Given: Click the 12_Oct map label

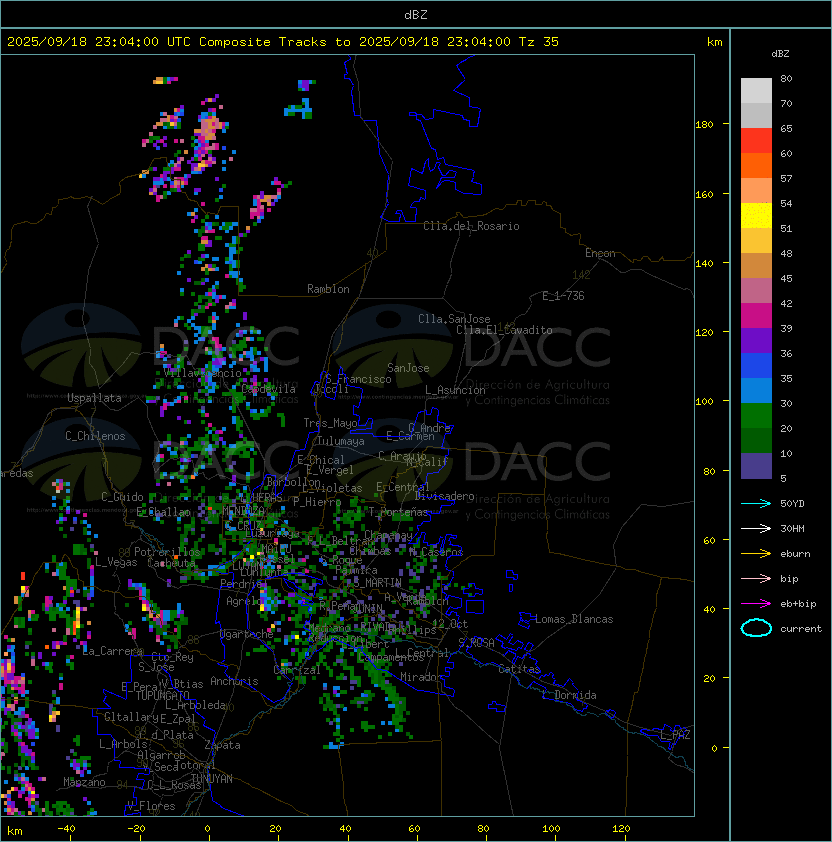Looking at the screenshot, I should 450,624.
